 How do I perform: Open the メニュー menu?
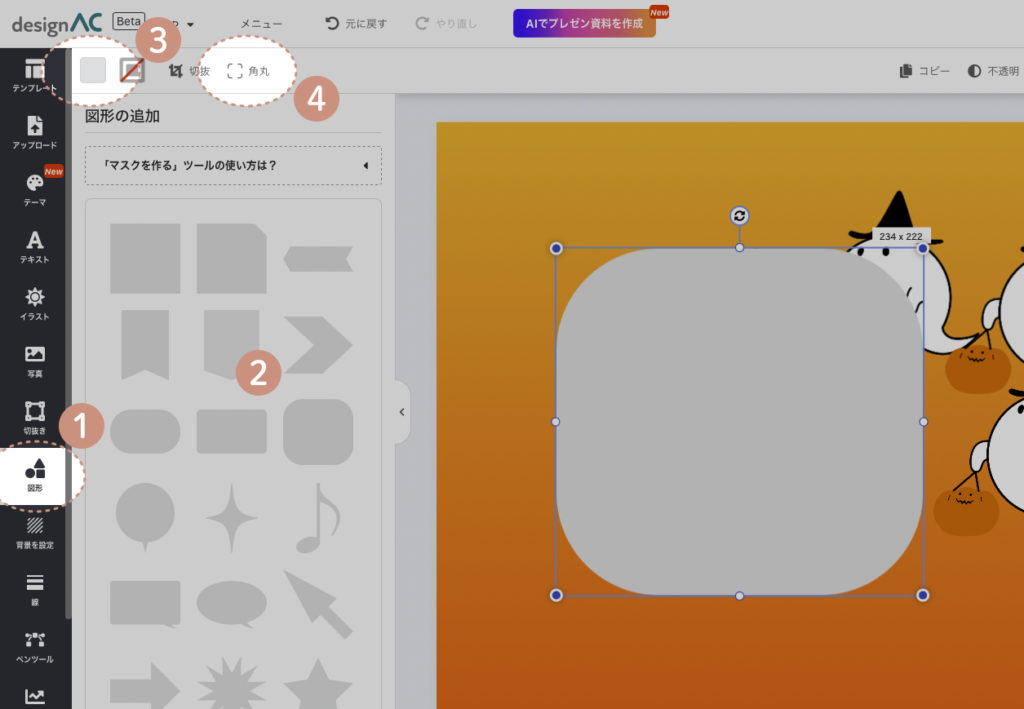coord(261,23)
